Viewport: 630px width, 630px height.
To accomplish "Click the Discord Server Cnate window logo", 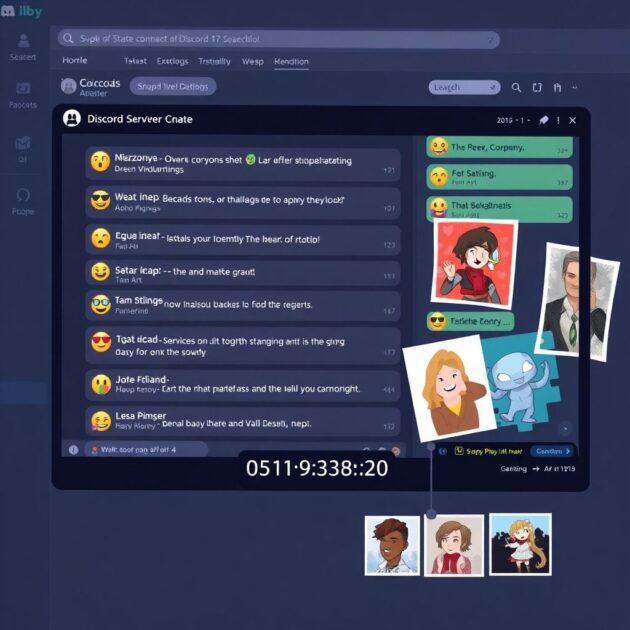I will coord(72,119).
